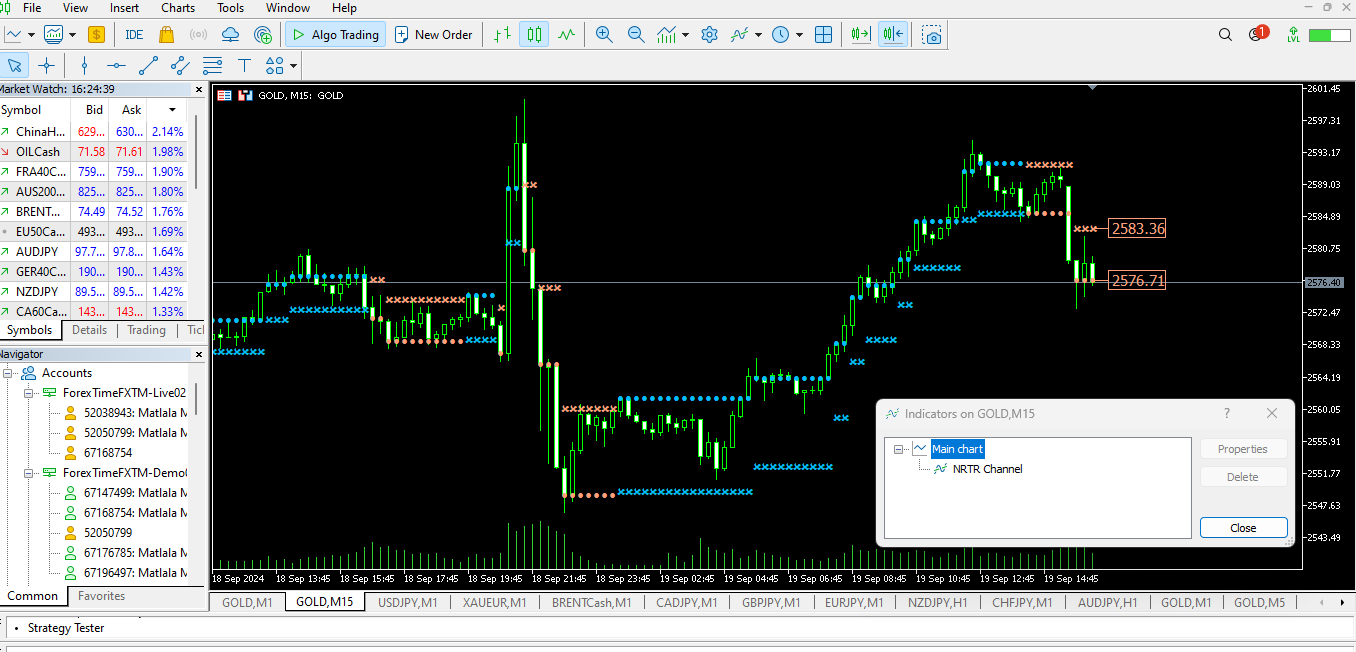
Task: Open the Market shopping bag icon
Action: (x=166, y=35)
